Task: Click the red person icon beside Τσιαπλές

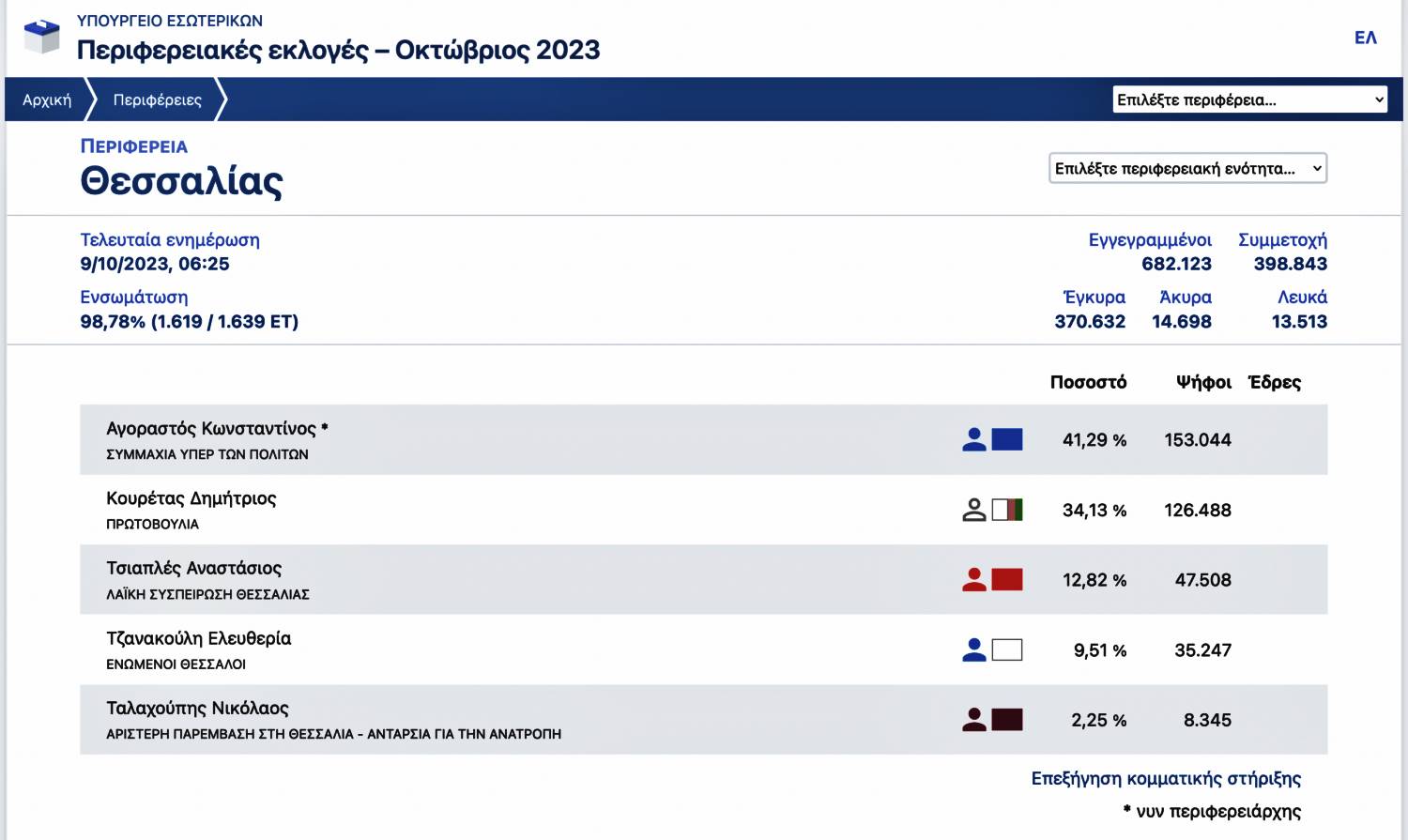Action: (974, 580)
